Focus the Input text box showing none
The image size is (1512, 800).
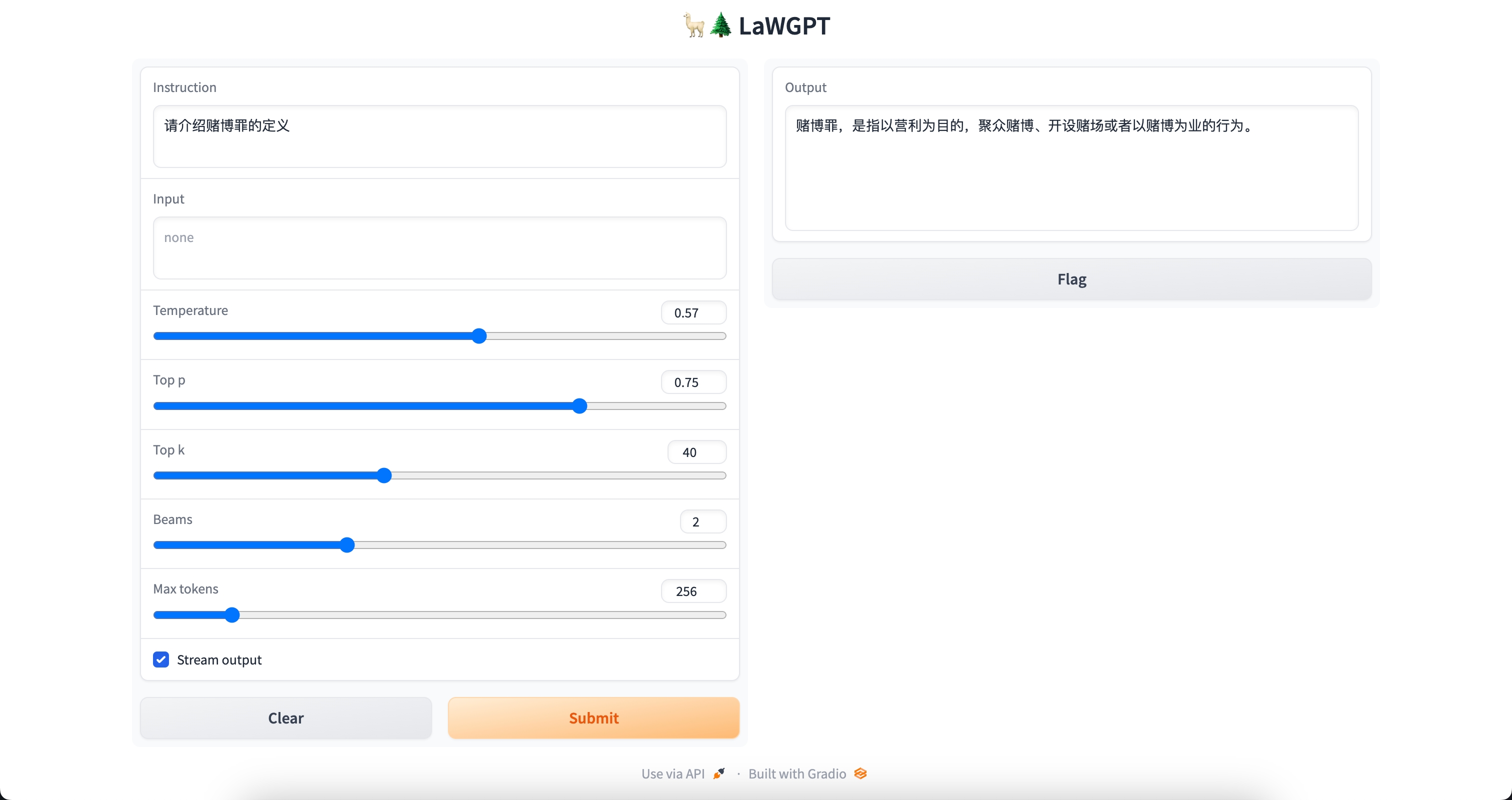439,247
